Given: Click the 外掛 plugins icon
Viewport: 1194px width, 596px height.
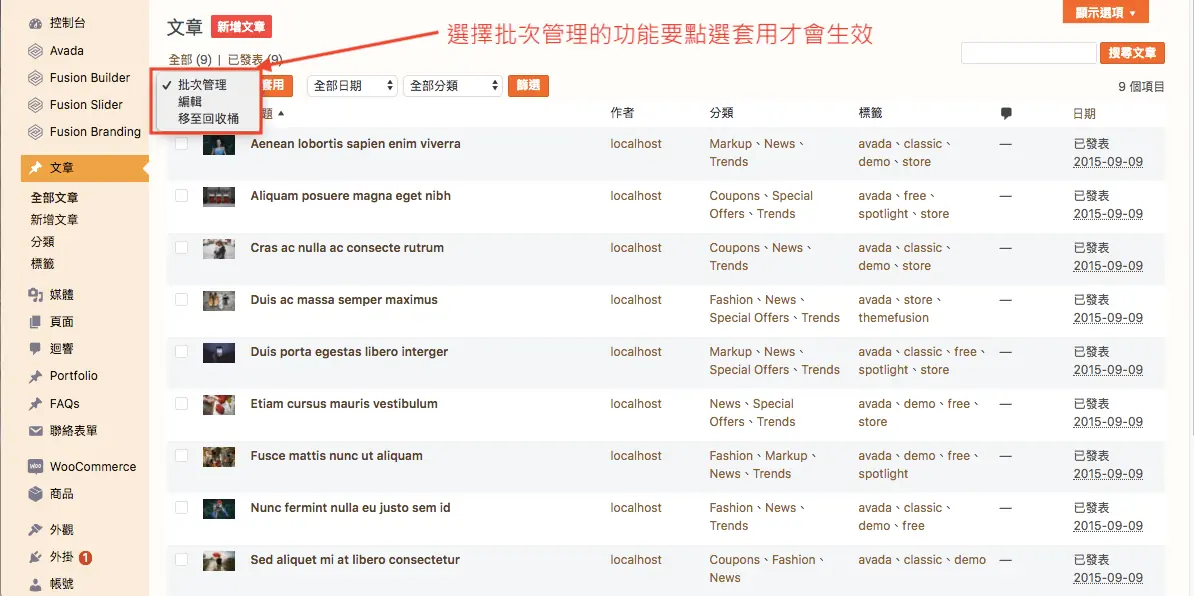Looking at the screenshot, I should tap(35, 557).
